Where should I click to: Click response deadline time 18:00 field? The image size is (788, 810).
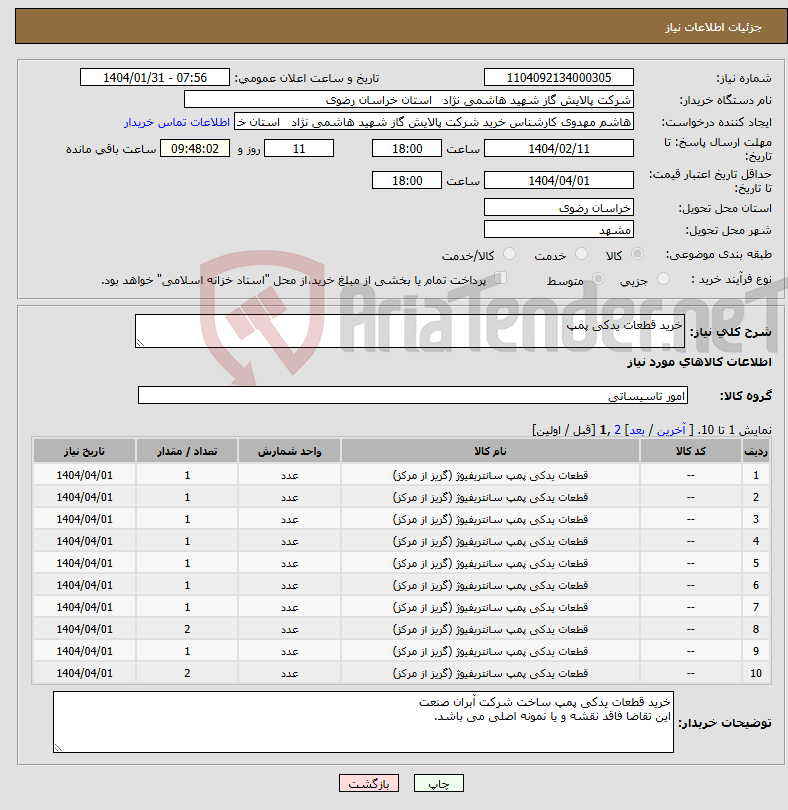pos(407,149)
